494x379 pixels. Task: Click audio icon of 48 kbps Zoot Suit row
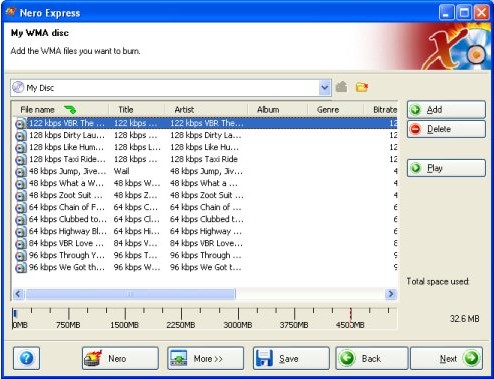click(21, 196)
